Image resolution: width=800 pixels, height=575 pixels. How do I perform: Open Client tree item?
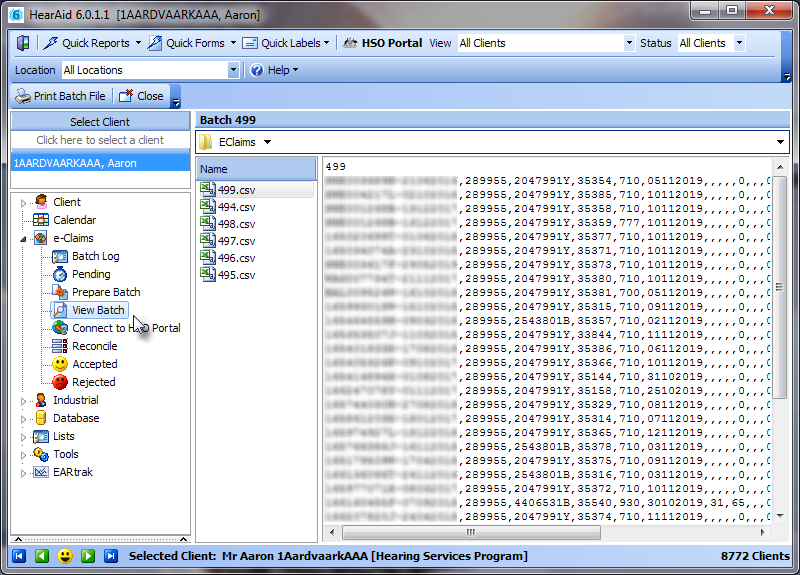click(67, 202)
